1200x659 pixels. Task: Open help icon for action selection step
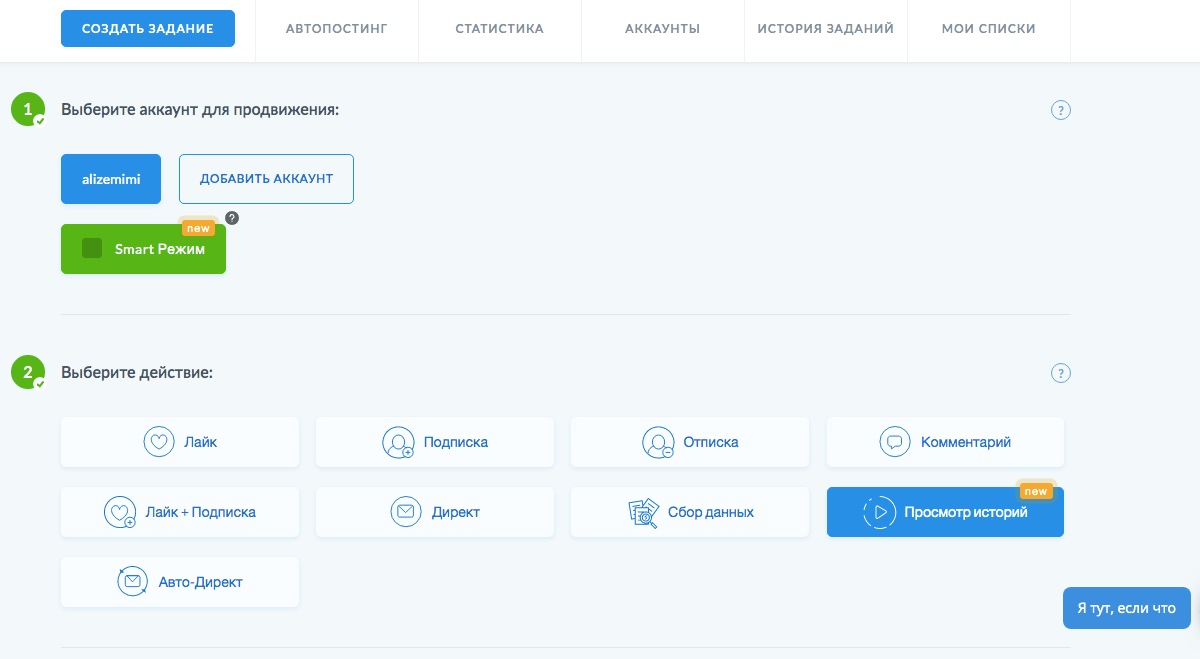click(x=1061, y=373)
